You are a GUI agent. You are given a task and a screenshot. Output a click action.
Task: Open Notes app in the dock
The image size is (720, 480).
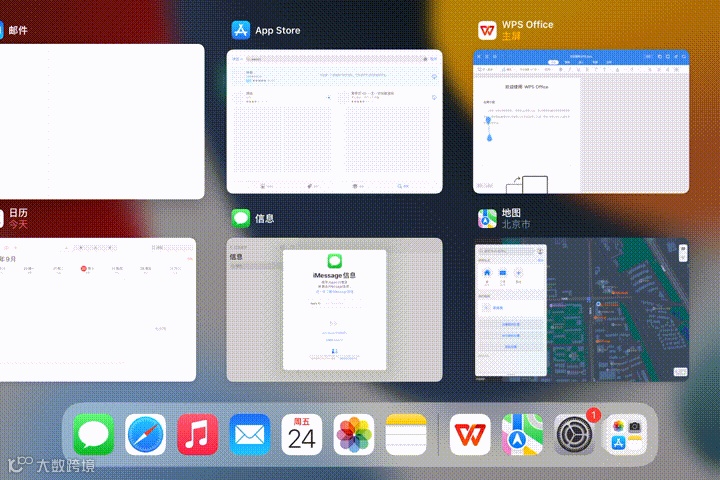(x=406, y=434)
